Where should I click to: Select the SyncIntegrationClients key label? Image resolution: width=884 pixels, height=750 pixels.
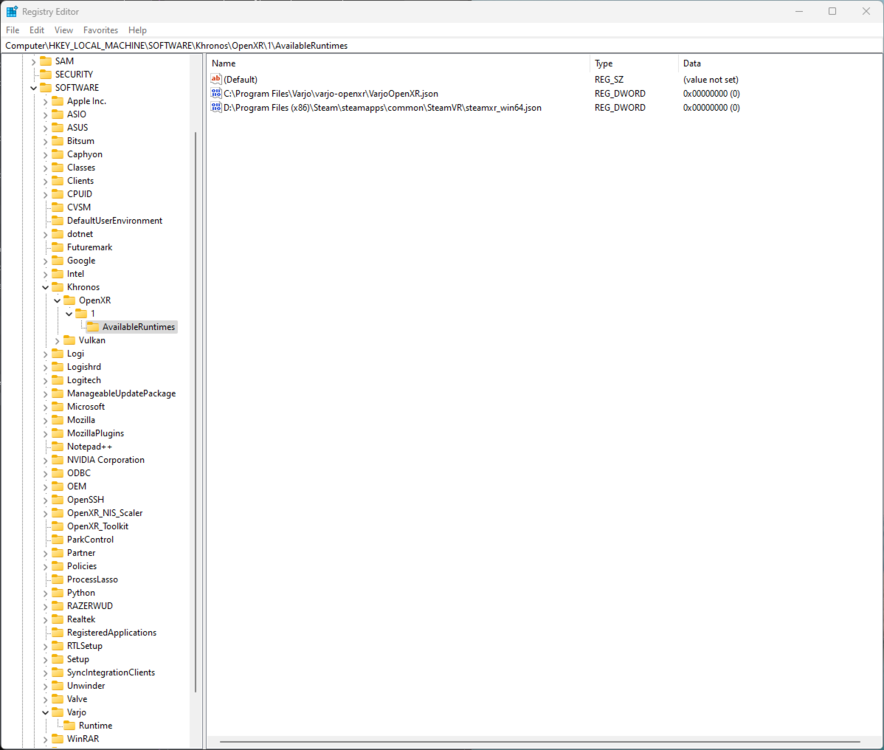pyautogui.click(x=110, y=672)
